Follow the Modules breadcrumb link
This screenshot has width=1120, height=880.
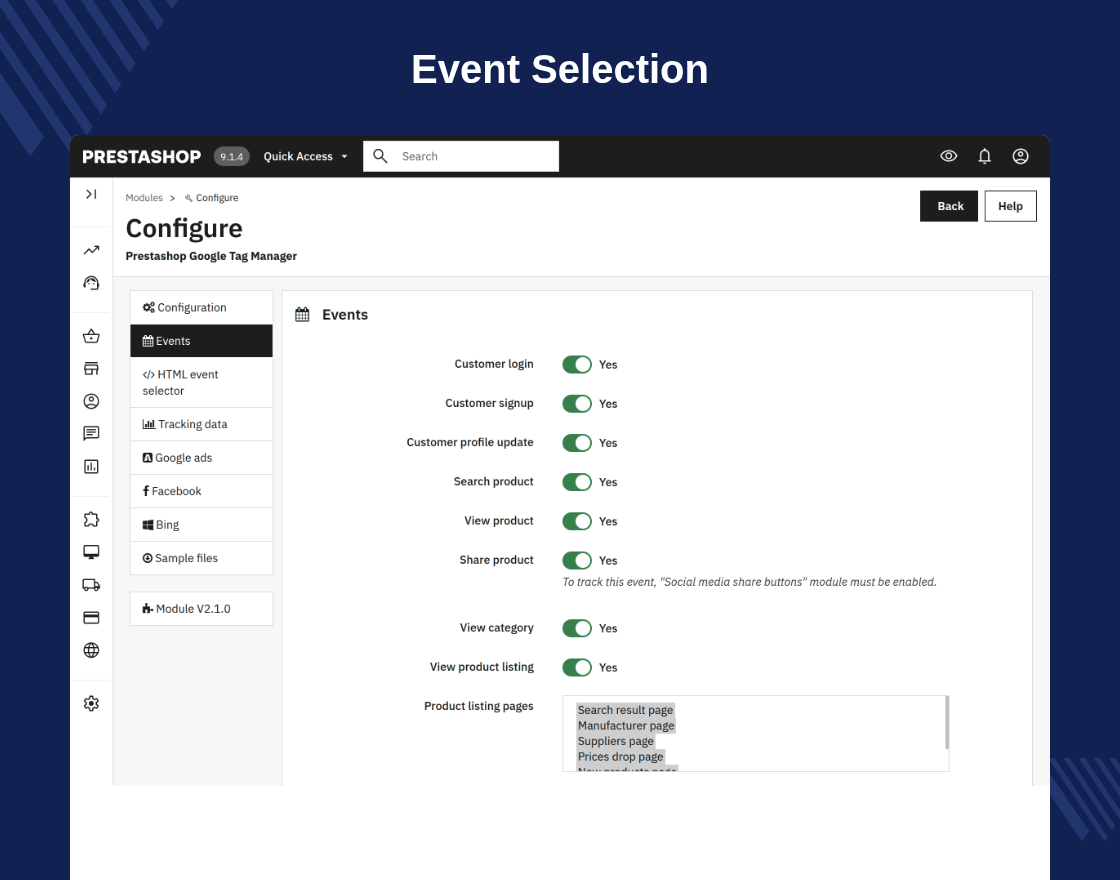pyautogui.click(x=144, y=198)
